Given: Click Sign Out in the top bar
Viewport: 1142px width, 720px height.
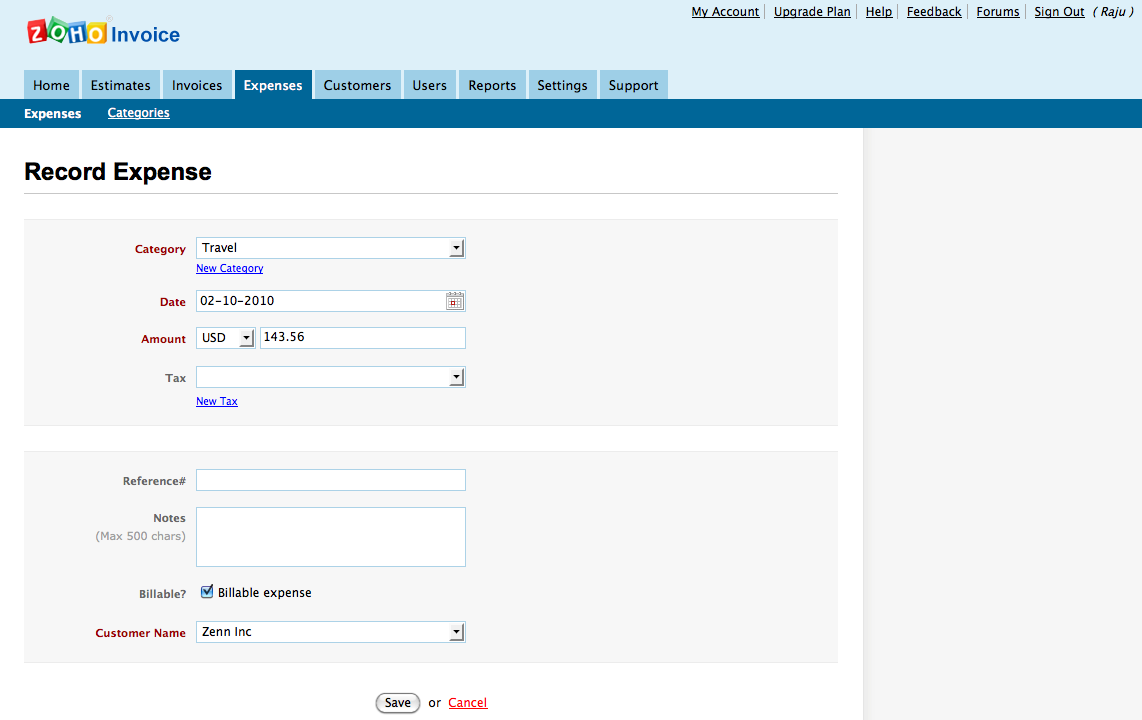Looking at the screenshot, I should coord(1059,11).
